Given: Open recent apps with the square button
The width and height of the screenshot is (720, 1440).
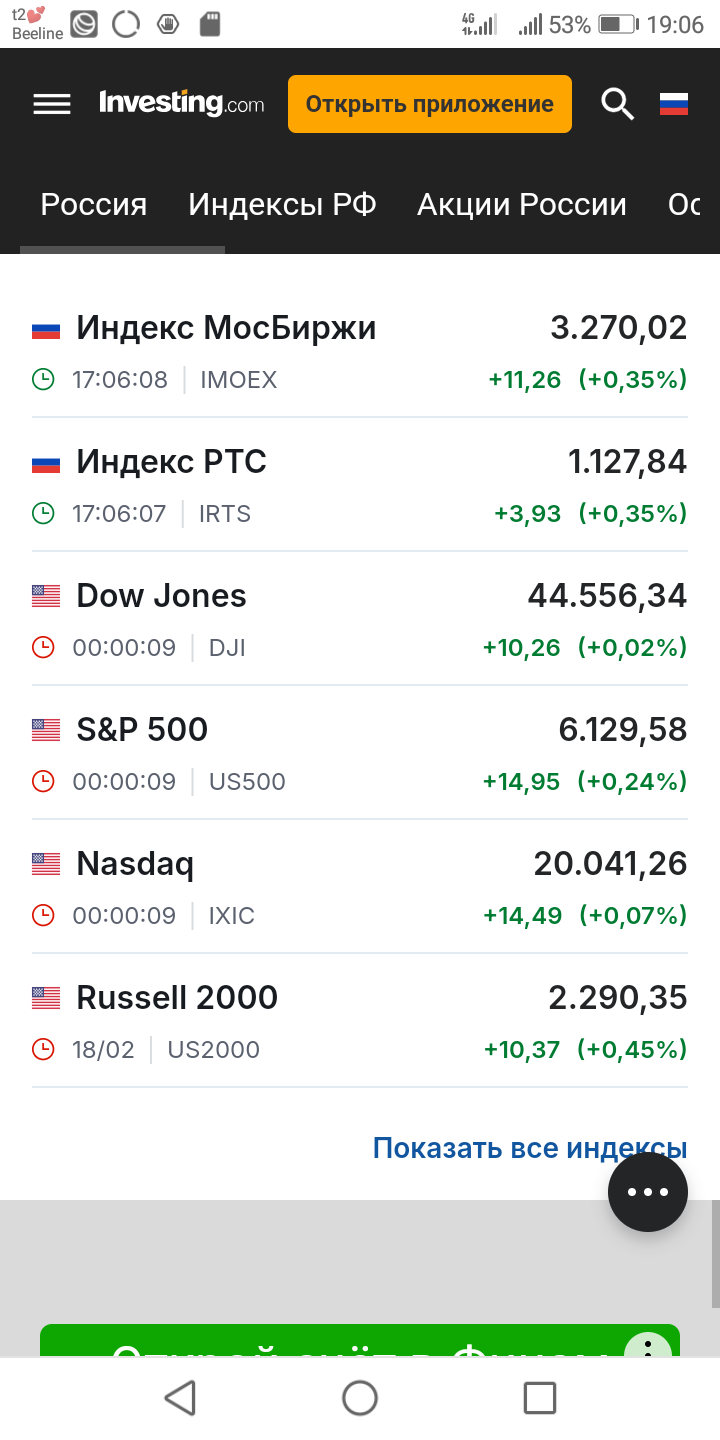Looking at the screenshot, I should tap(540, 1398).
